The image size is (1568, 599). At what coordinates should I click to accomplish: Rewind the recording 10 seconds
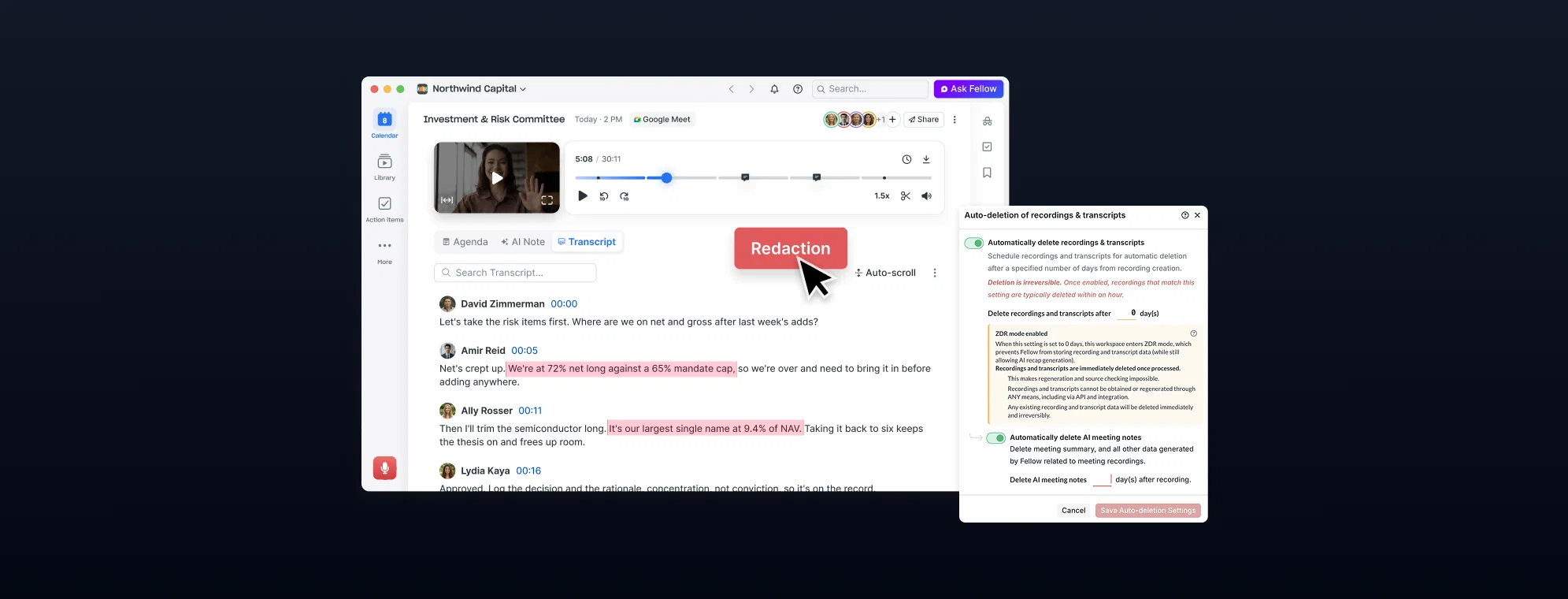[x=604, y=196]
